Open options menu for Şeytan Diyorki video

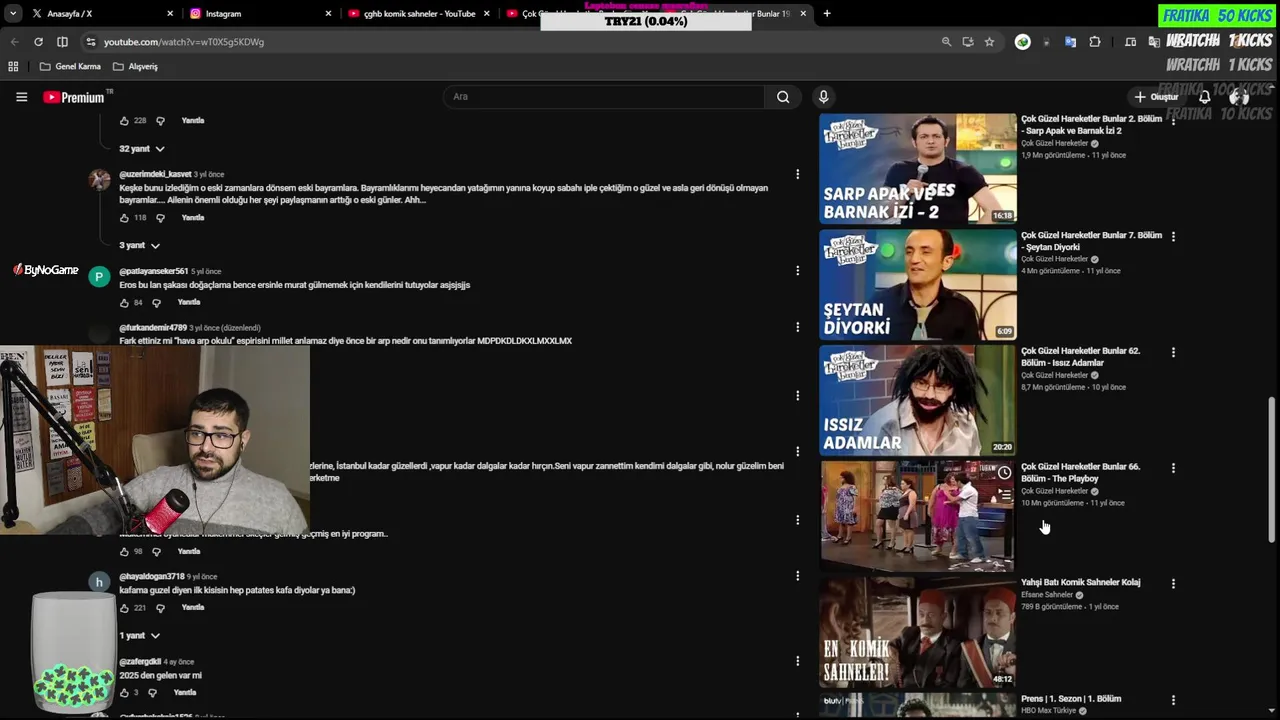coord(1173,236)
